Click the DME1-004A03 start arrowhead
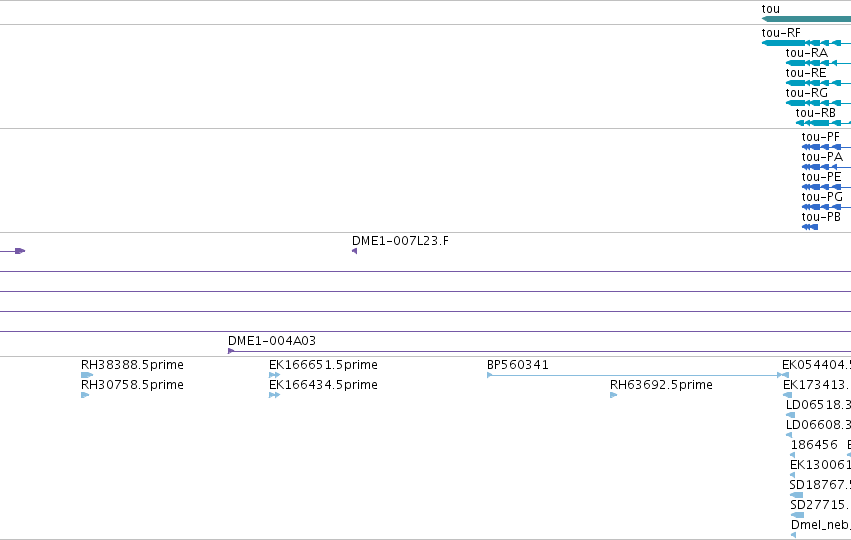Viewport: 851px width, 540px height. click(x=231, y=351)
